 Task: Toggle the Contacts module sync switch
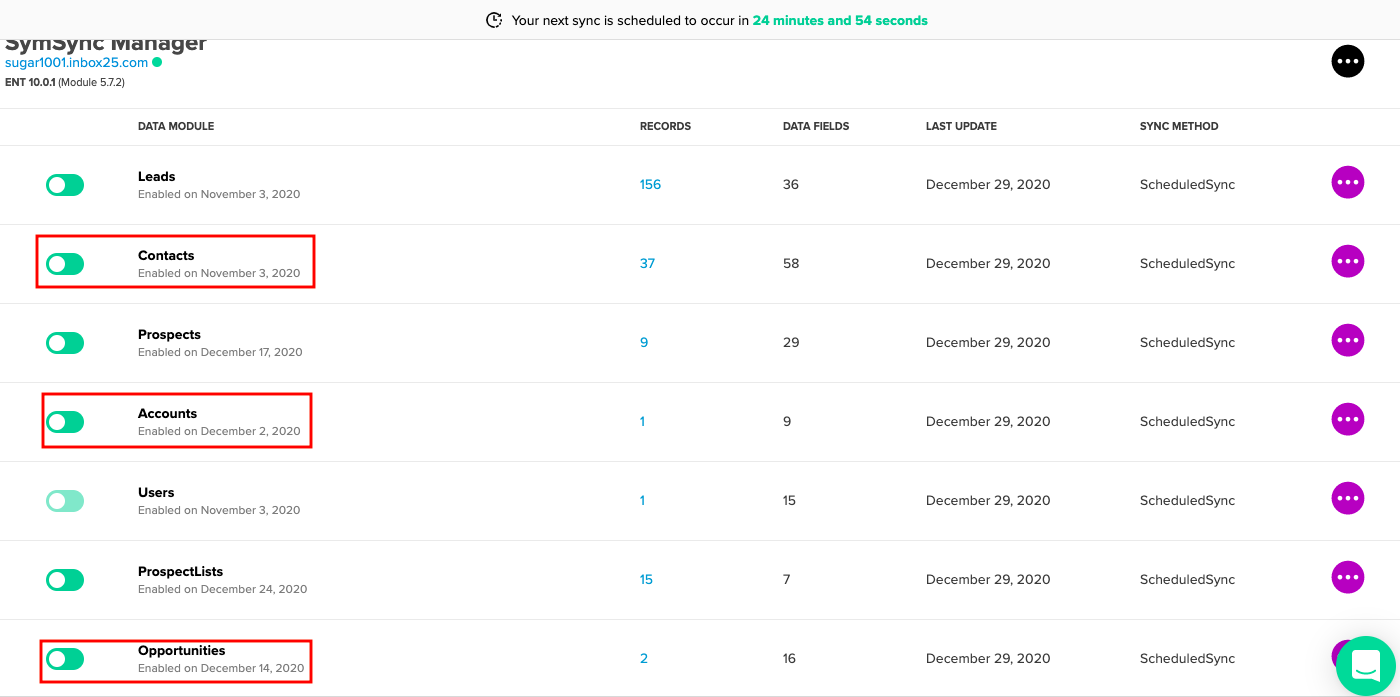click(65, 264)
